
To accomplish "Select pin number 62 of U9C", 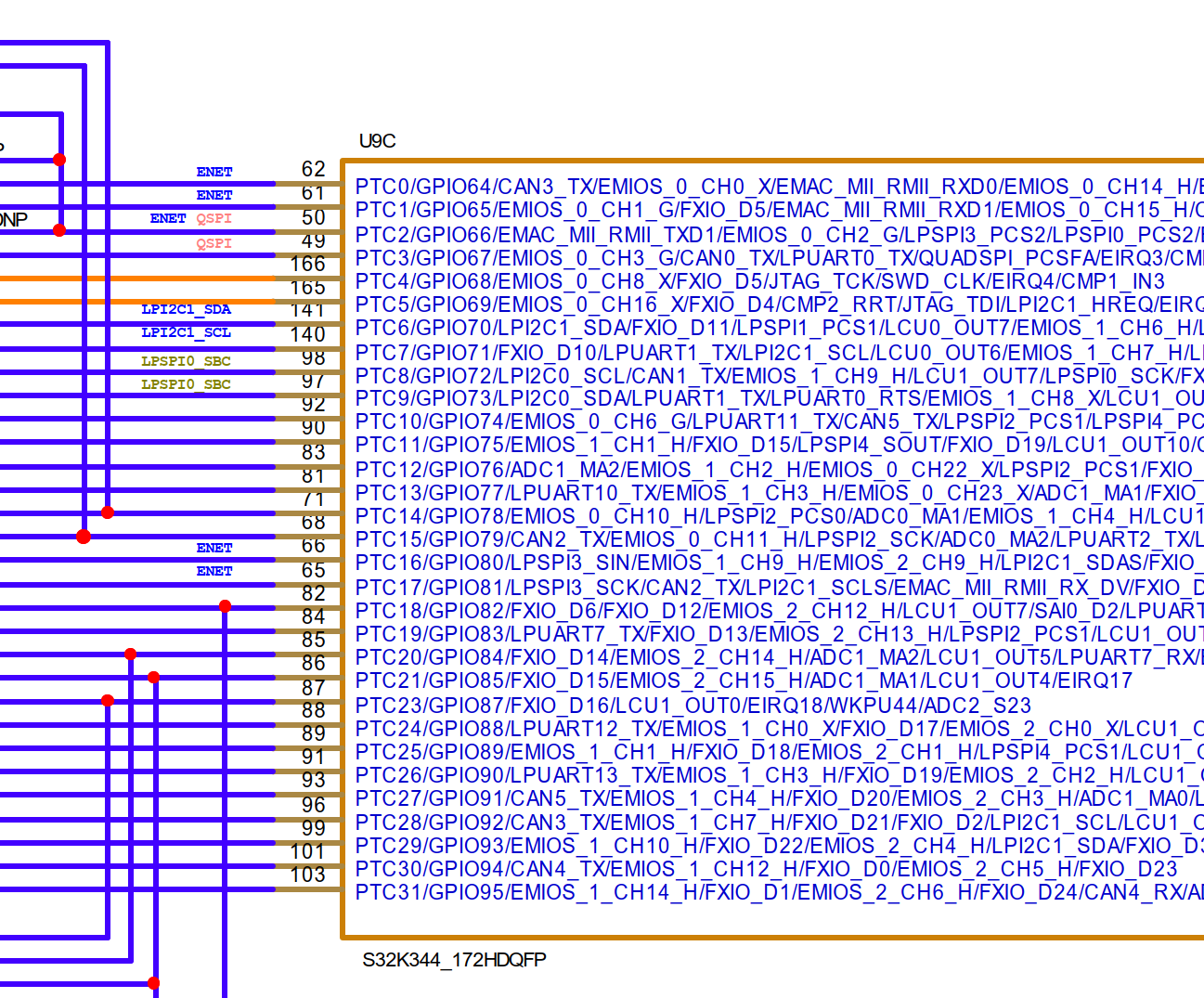I will coord(315,170).
